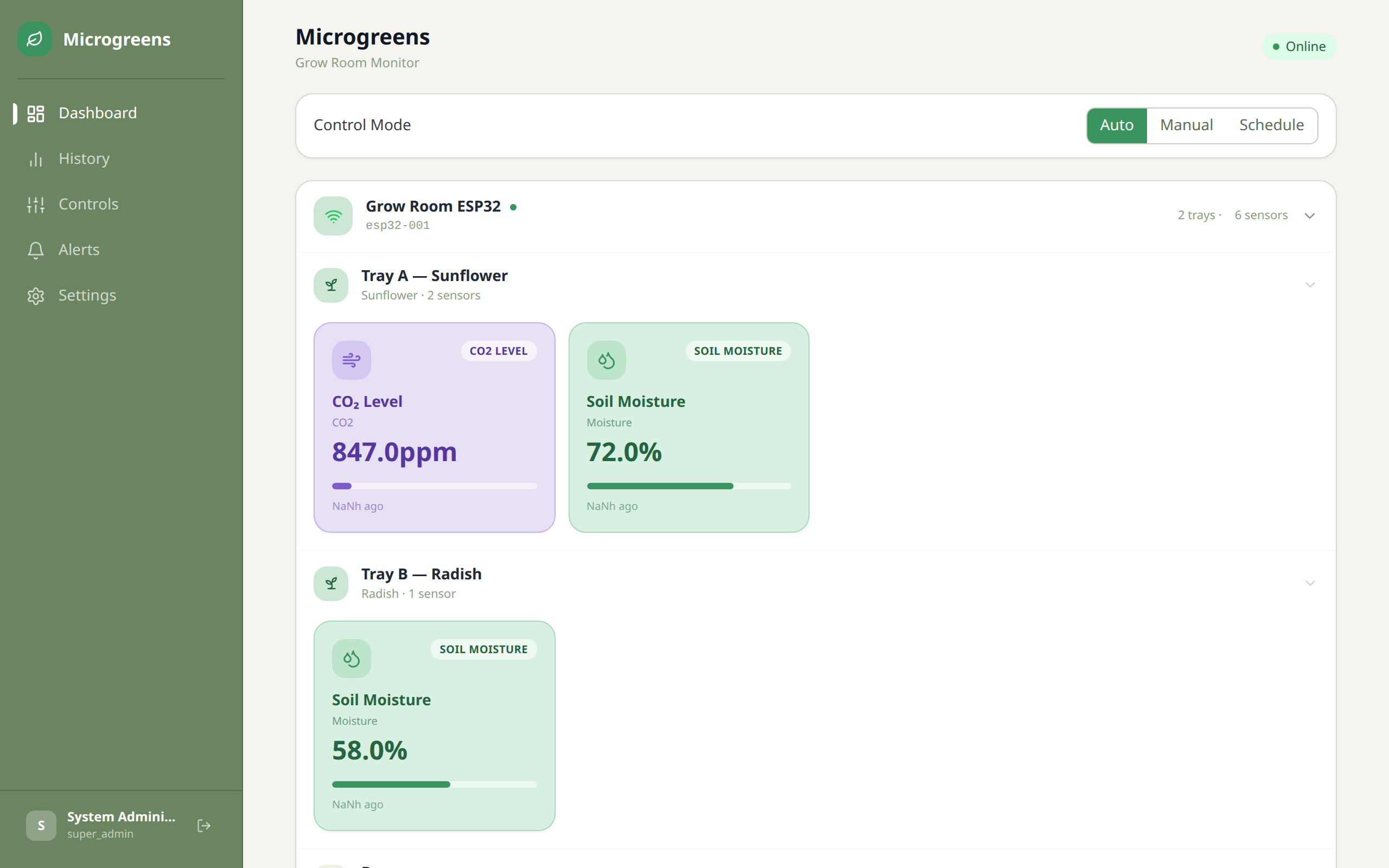Click 'NaNh ago' on the 72.0% card
Image resolution: width=1389 pixels, height=868 pixels.
point(612,506)
